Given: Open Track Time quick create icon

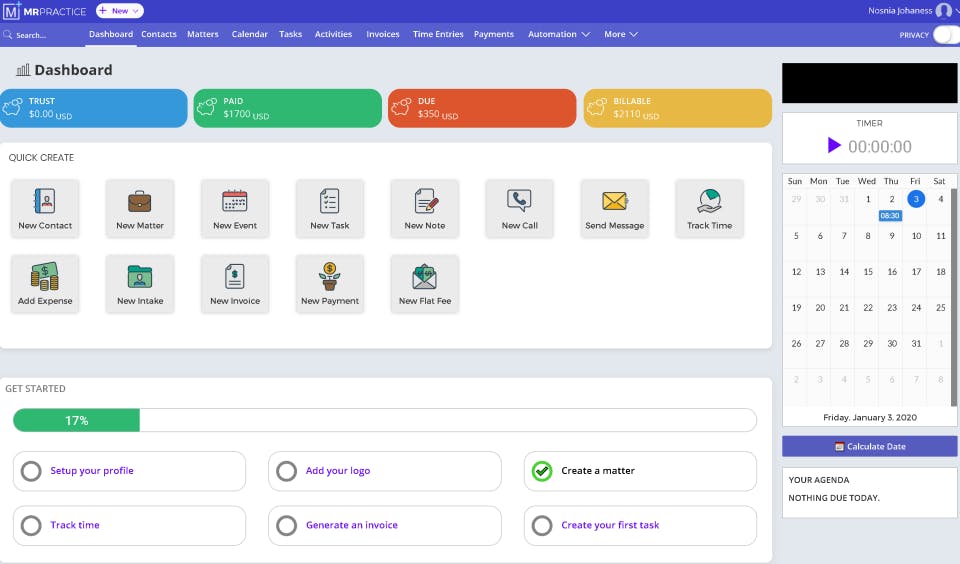Looking at the screenshot, I should [710, 208].
